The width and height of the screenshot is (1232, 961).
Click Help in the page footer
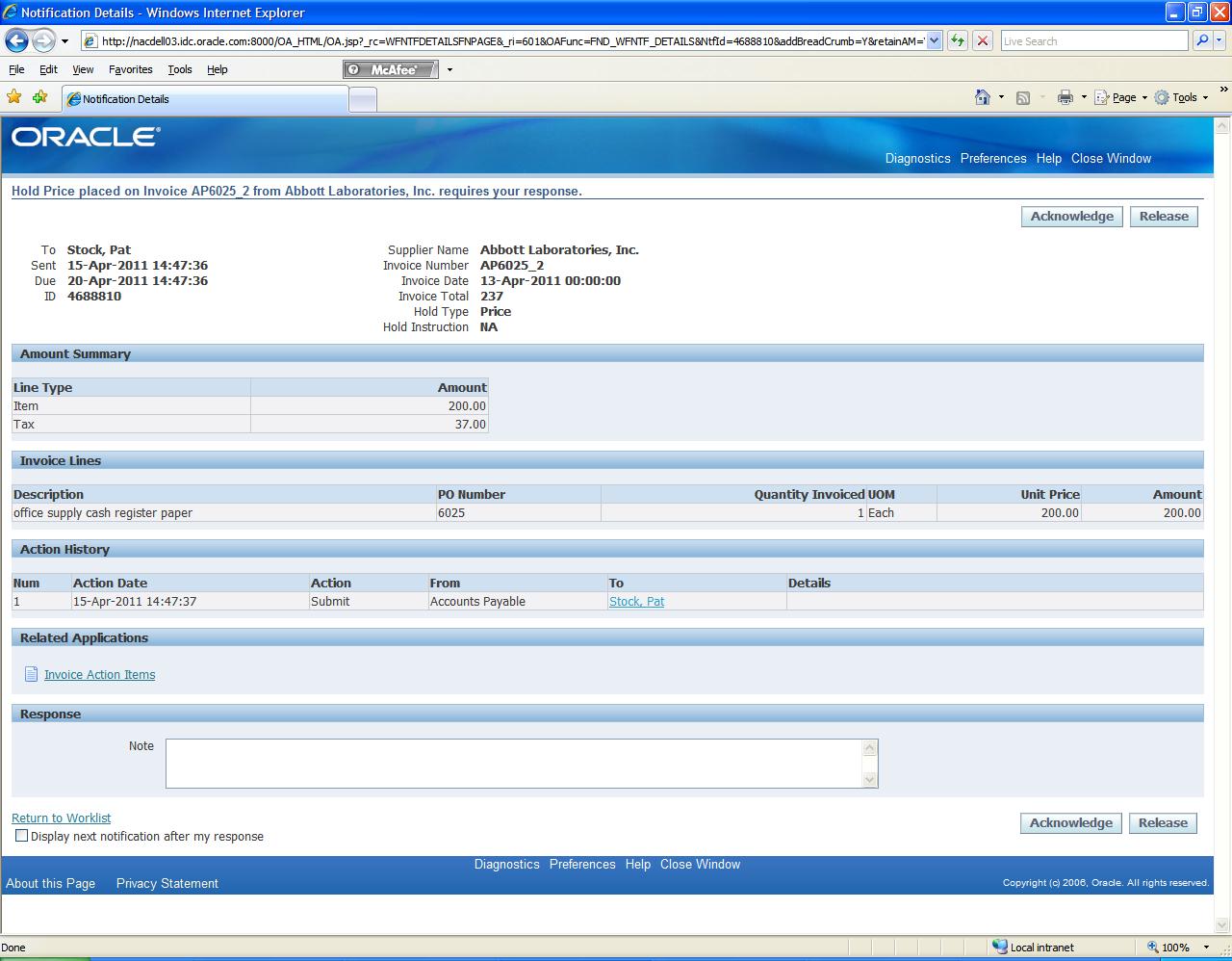638,865
